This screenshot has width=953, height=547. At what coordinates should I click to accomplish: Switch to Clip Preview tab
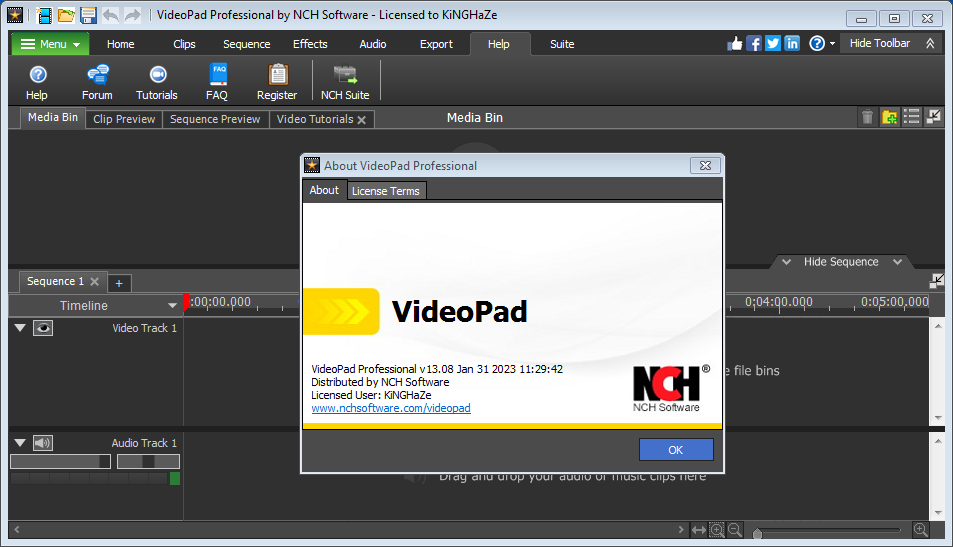pyautogui.click(x=124, y=119)
